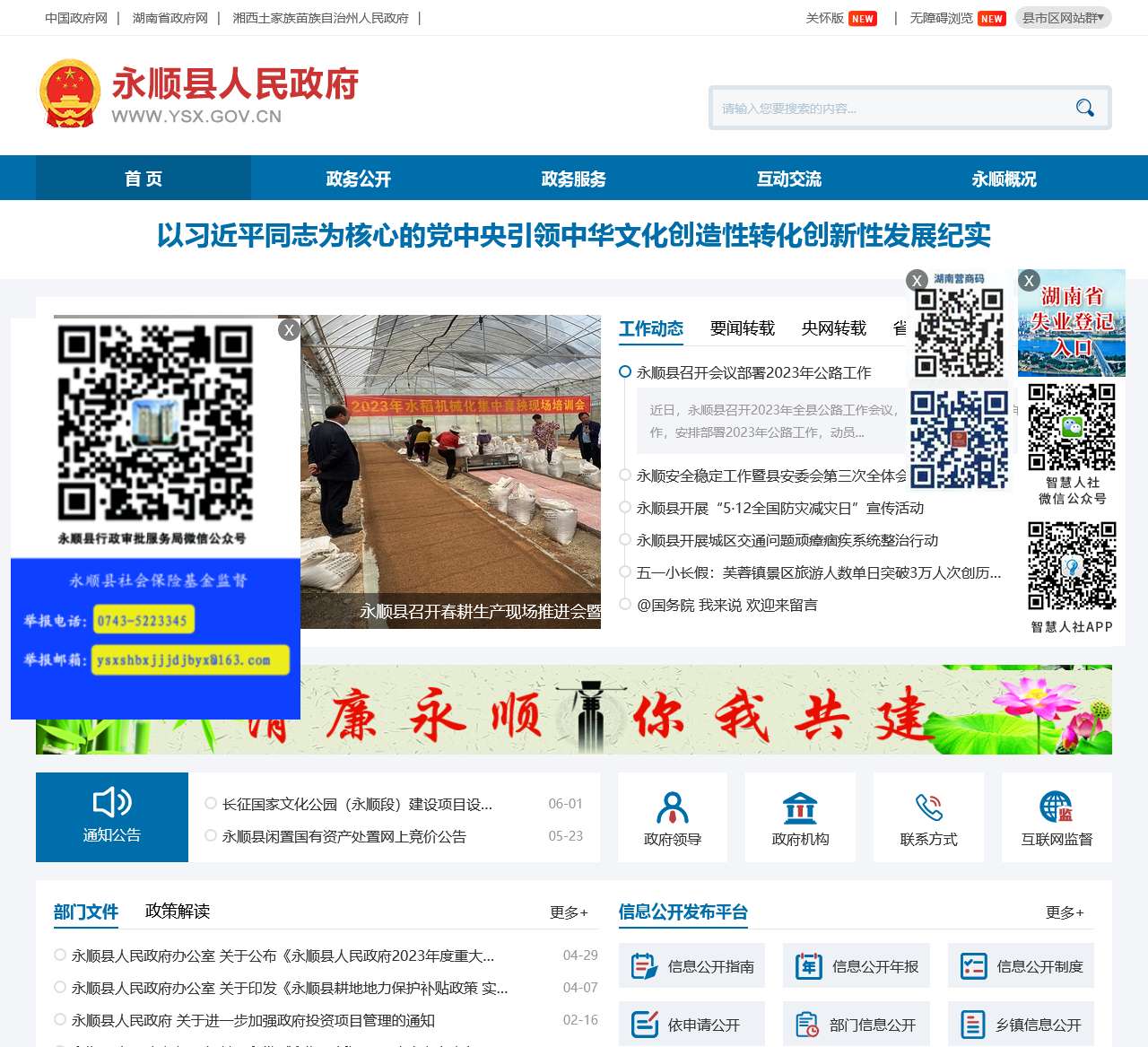The height and width of the screenshot is (1047, 1148).
Task: Open notice 永顺县闲置国有资产处置网上竞价公告
Action: [344, 836]
